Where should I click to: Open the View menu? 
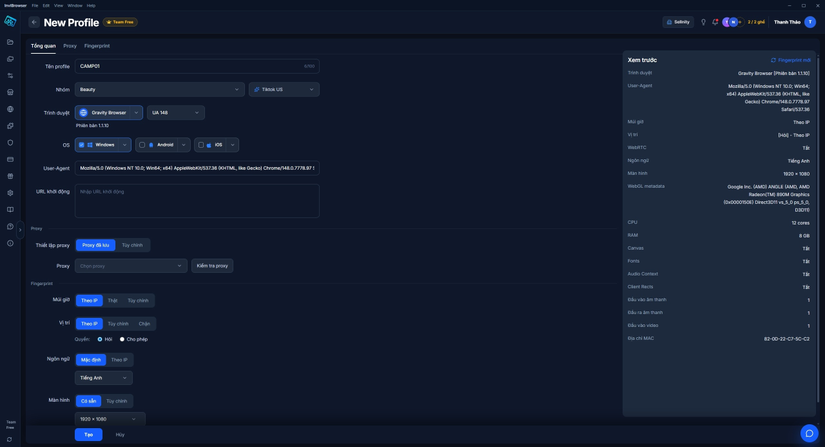[58, 5]
